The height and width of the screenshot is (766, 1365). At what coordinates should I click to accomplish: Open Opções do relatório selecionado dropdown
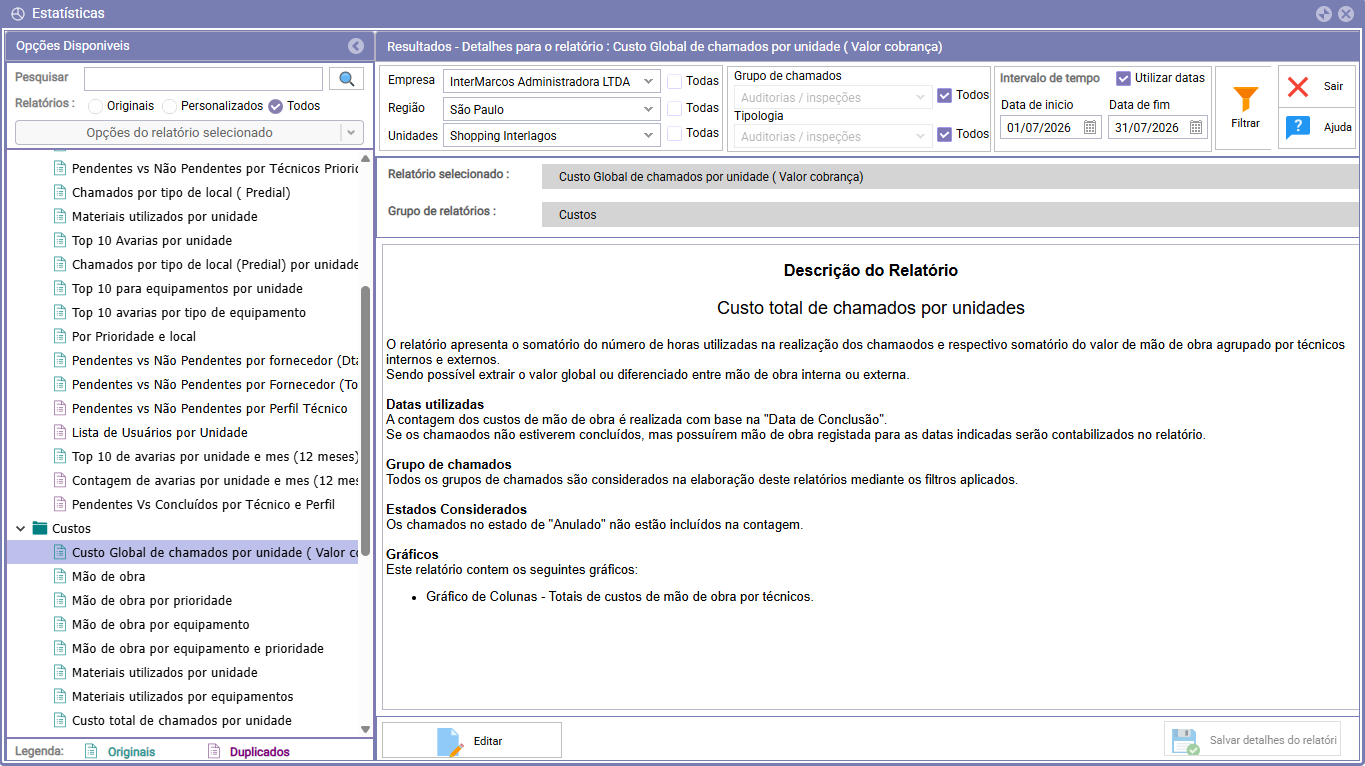[x=189, y=132]
